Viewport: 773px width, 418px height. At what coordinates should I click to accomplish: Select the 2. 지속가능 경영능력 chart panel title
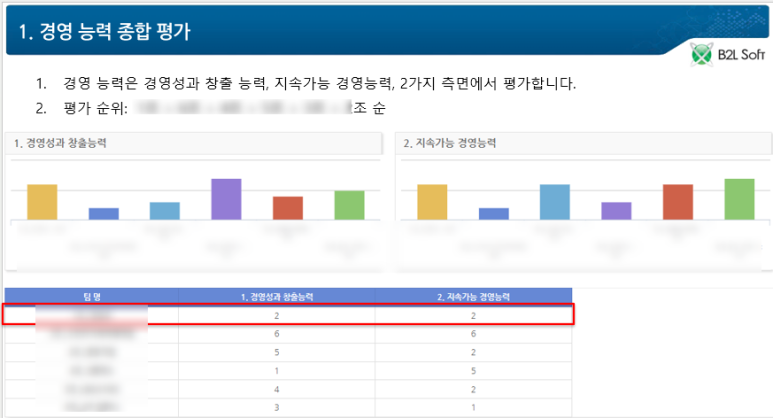point(450,143)
